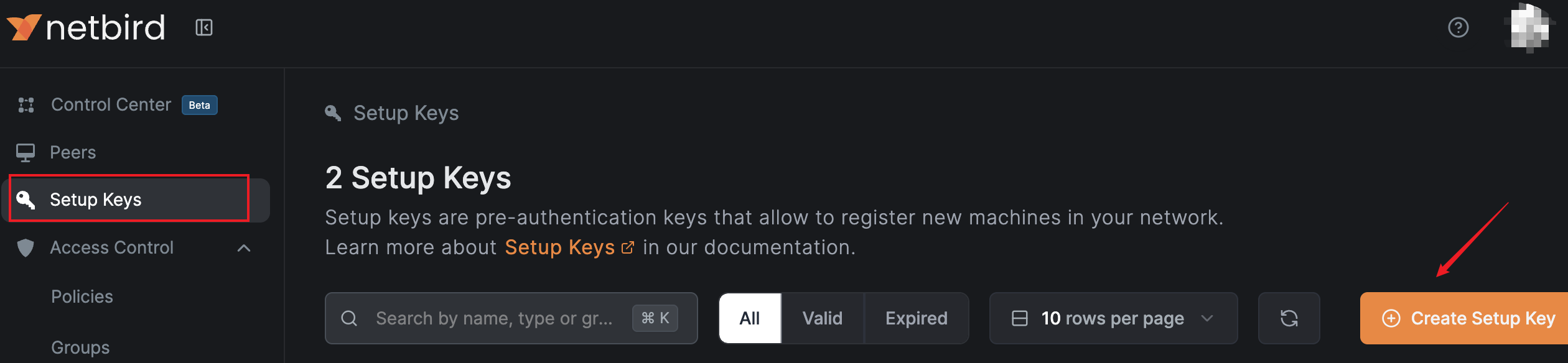
Task: Click the Control Center grid icon
Action: (26, 105)
